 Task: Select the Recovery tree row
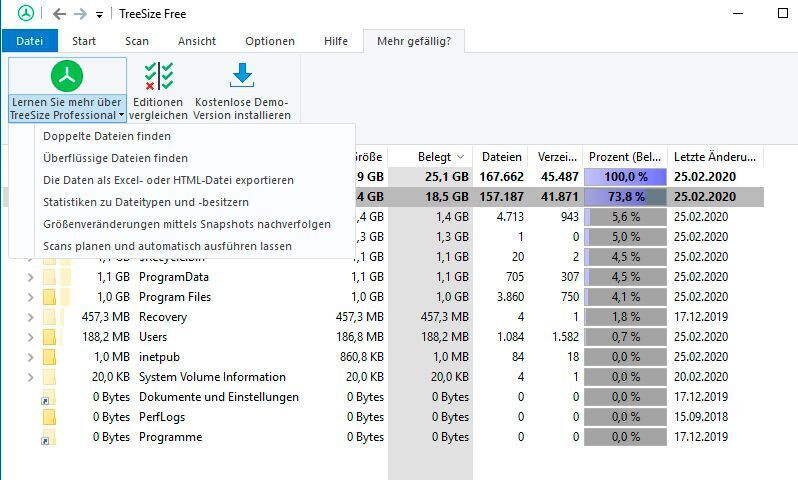point(383,317)
